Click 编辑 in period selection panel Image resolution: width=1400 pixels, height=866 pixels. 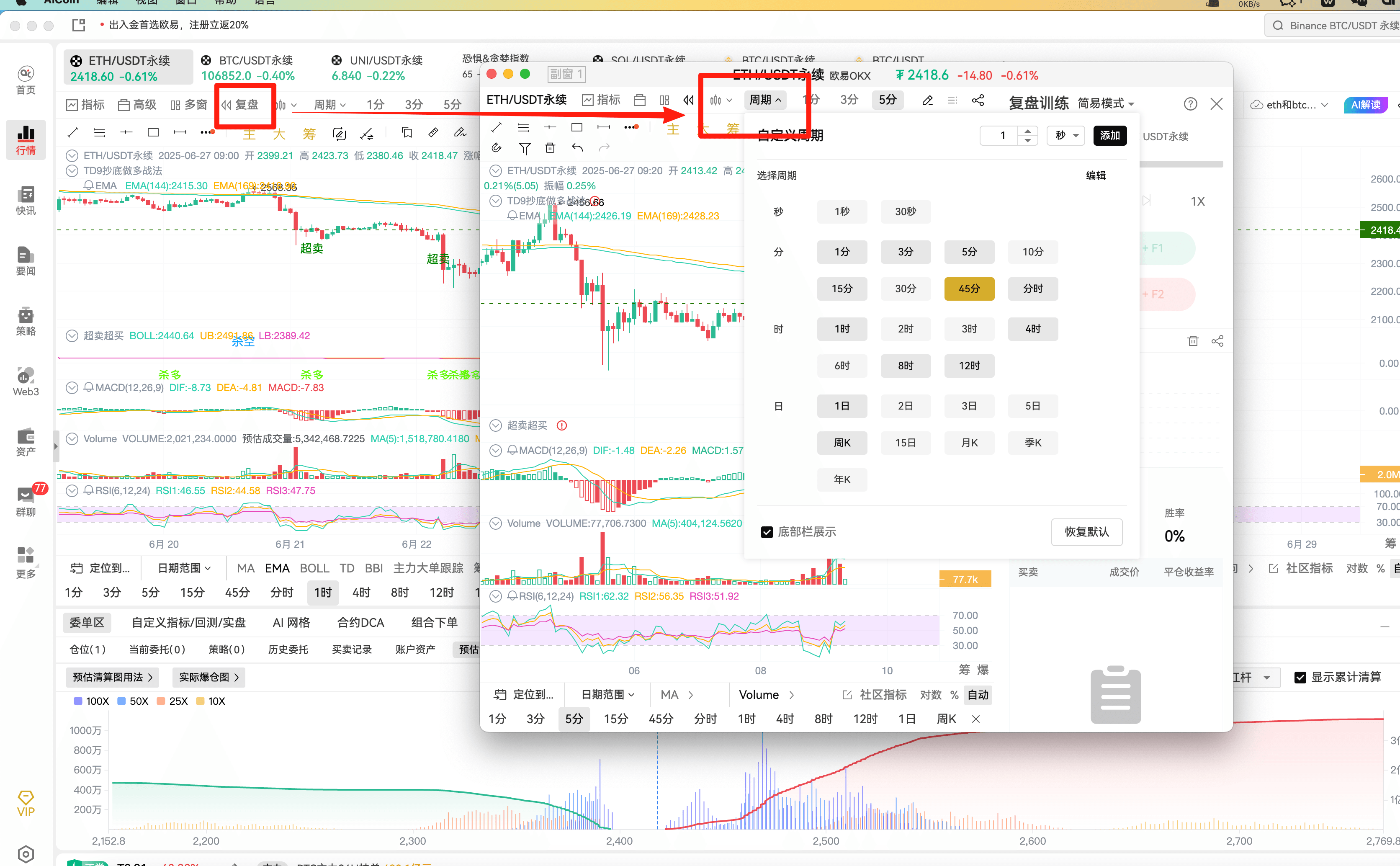point(1096,175)
